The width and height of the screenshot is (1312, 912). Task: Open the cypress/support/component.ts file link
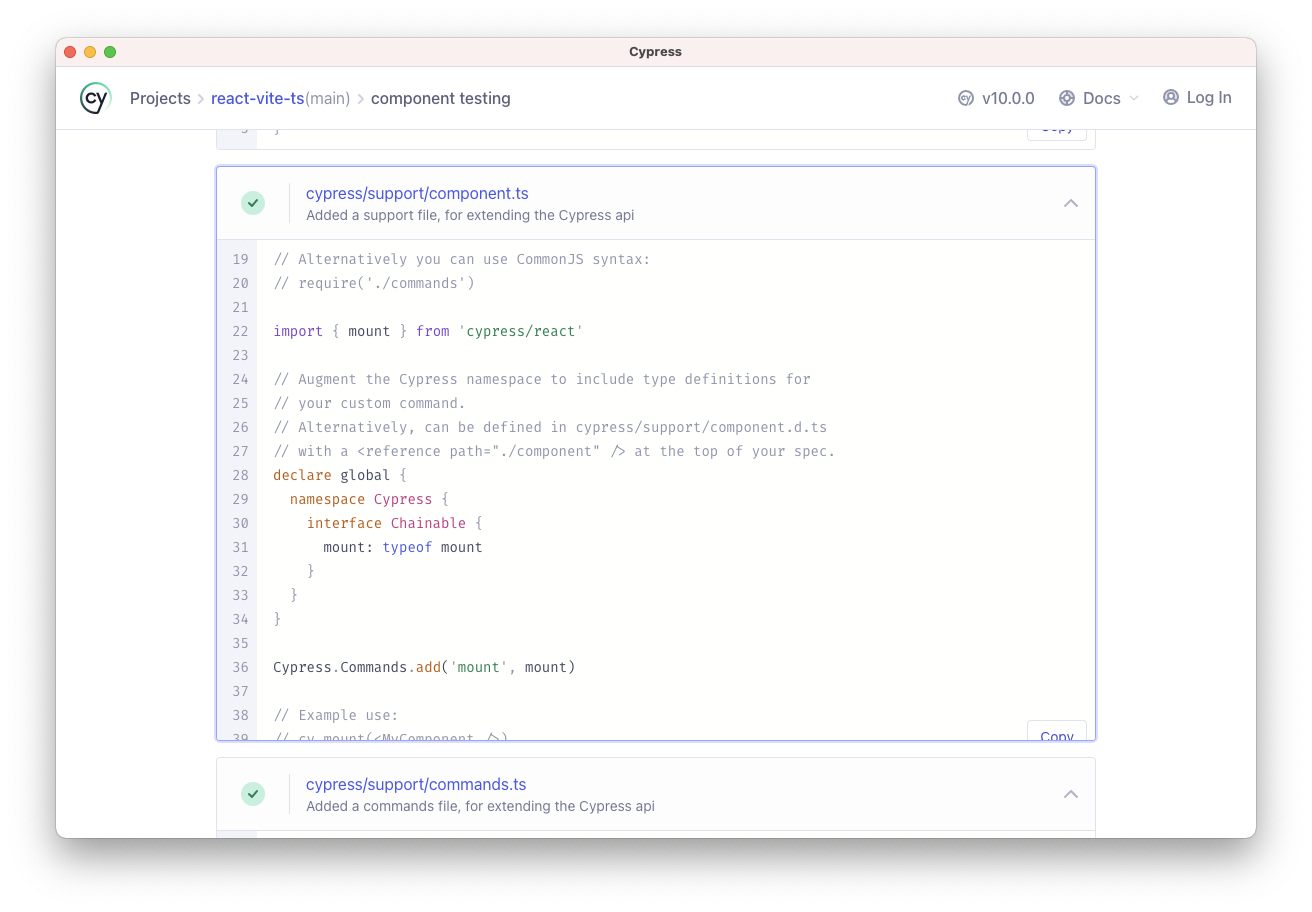(416, 193)
